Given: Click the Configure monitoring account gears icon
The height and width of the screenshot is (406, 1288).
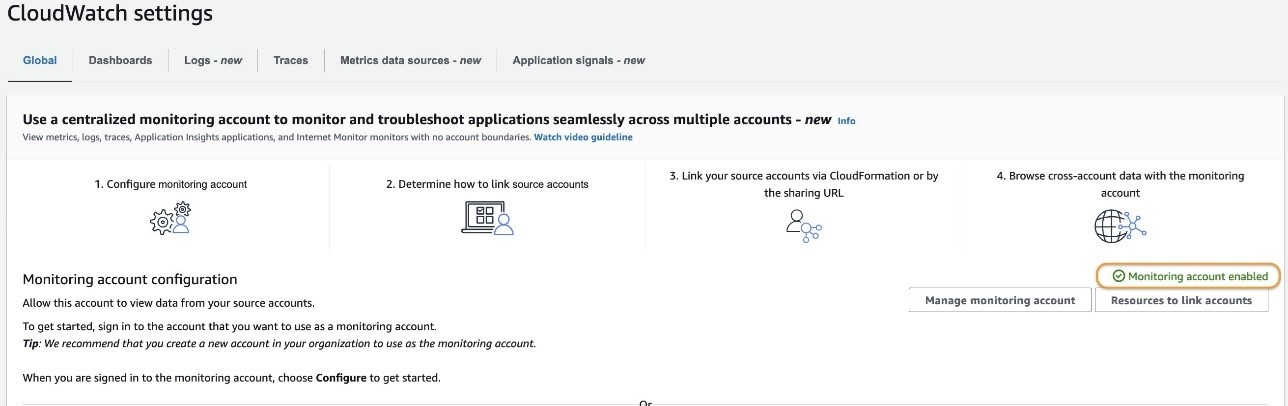Looking at the screenshot, I should point(170,218).
